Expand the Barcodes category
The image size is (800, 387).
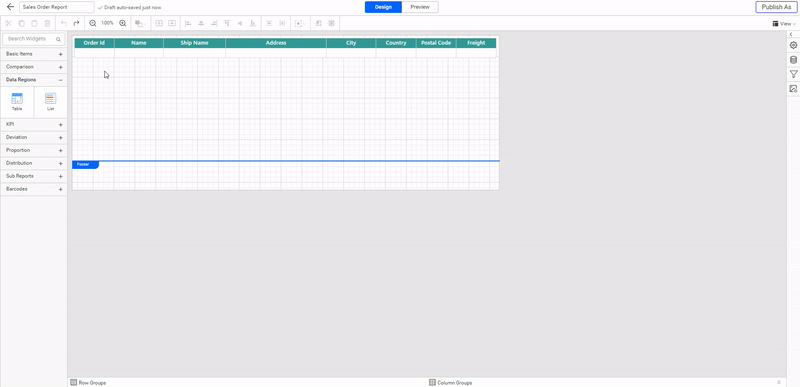(x=34, y=189)
